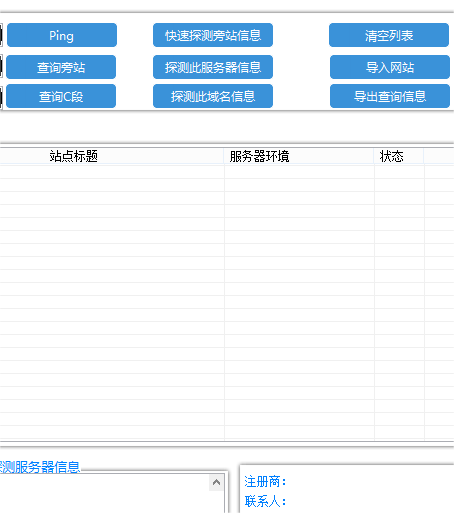454x513 pixels.
Task: Click scroll-up arrow in server info box
Action: [x=216, y=482]
